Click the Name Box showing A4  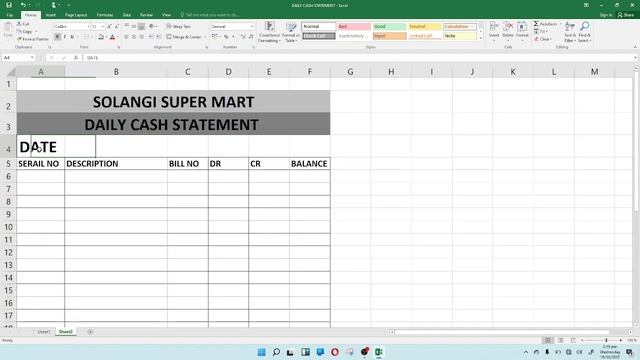[x=18, y=58]
